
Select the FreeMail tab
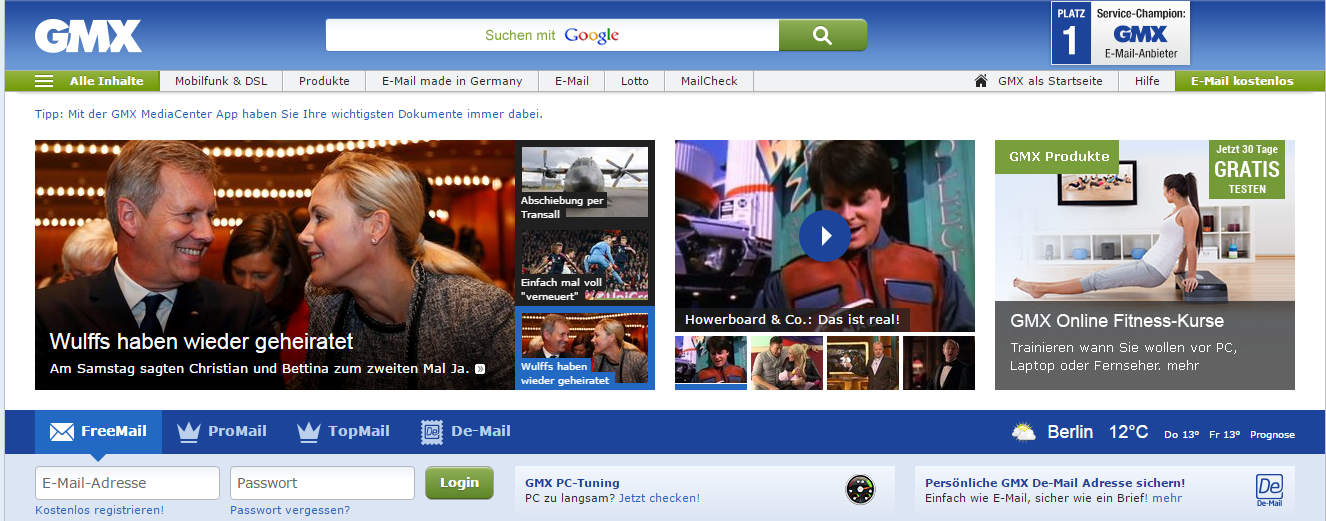point(99,432)
